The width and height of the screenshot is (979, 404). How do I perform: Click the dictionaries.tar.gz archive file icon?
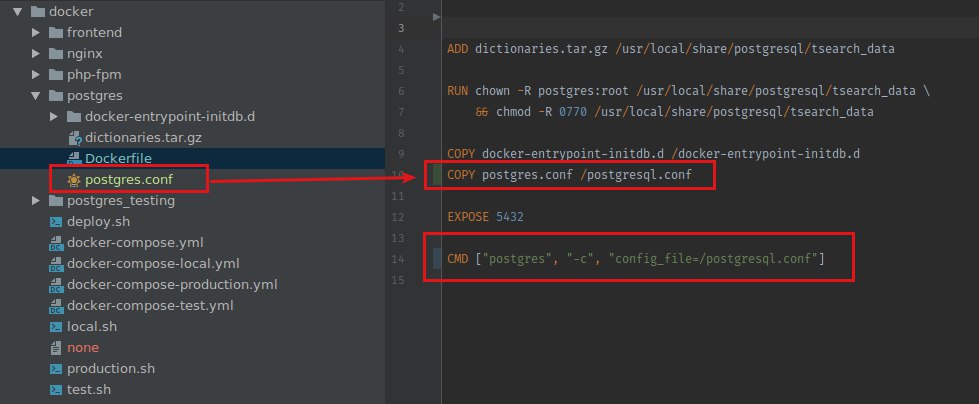click(x=74, y=138)
